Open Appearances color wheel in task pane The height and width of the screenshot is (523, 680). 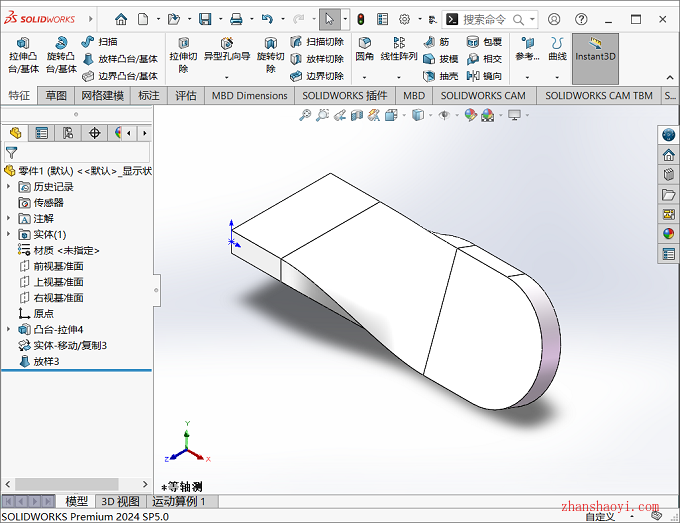click(668, 234)
